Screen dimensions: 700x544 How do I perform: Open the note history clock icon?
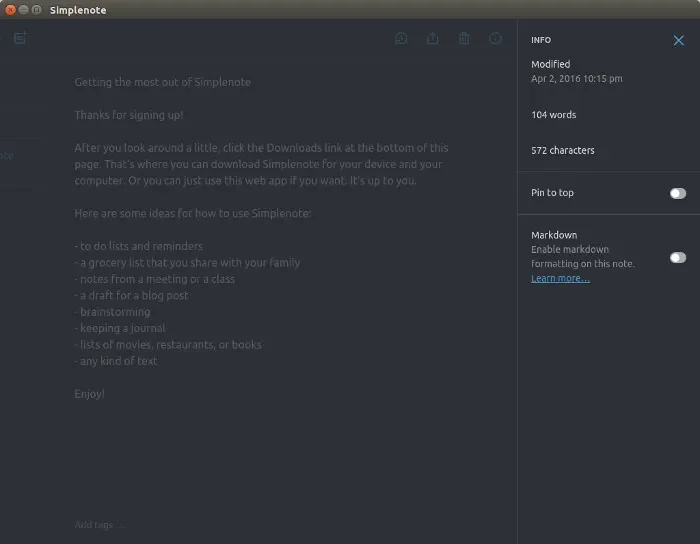click(401, 38)
